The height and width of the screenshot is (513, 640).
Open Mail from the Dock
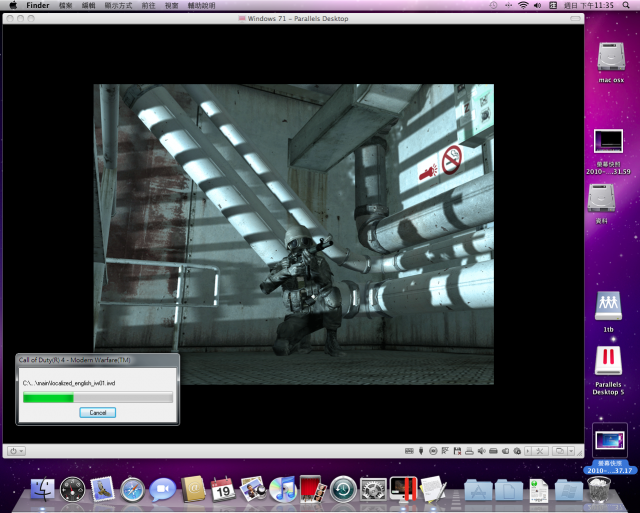click(102, 489)
